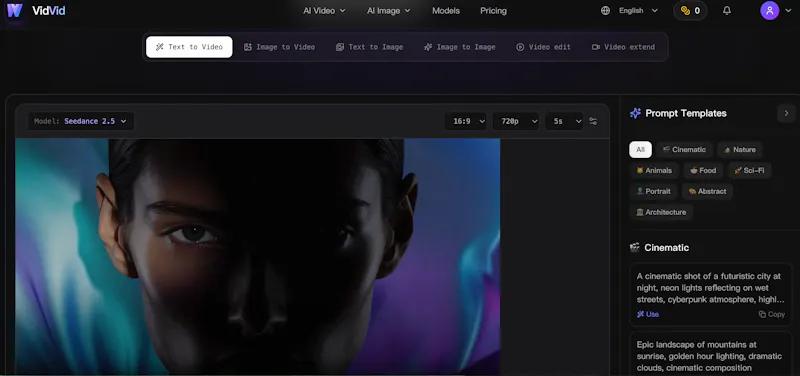The image size is (800, 376).
Task: Open the globe language icon
Action: [x=605, y=11]
